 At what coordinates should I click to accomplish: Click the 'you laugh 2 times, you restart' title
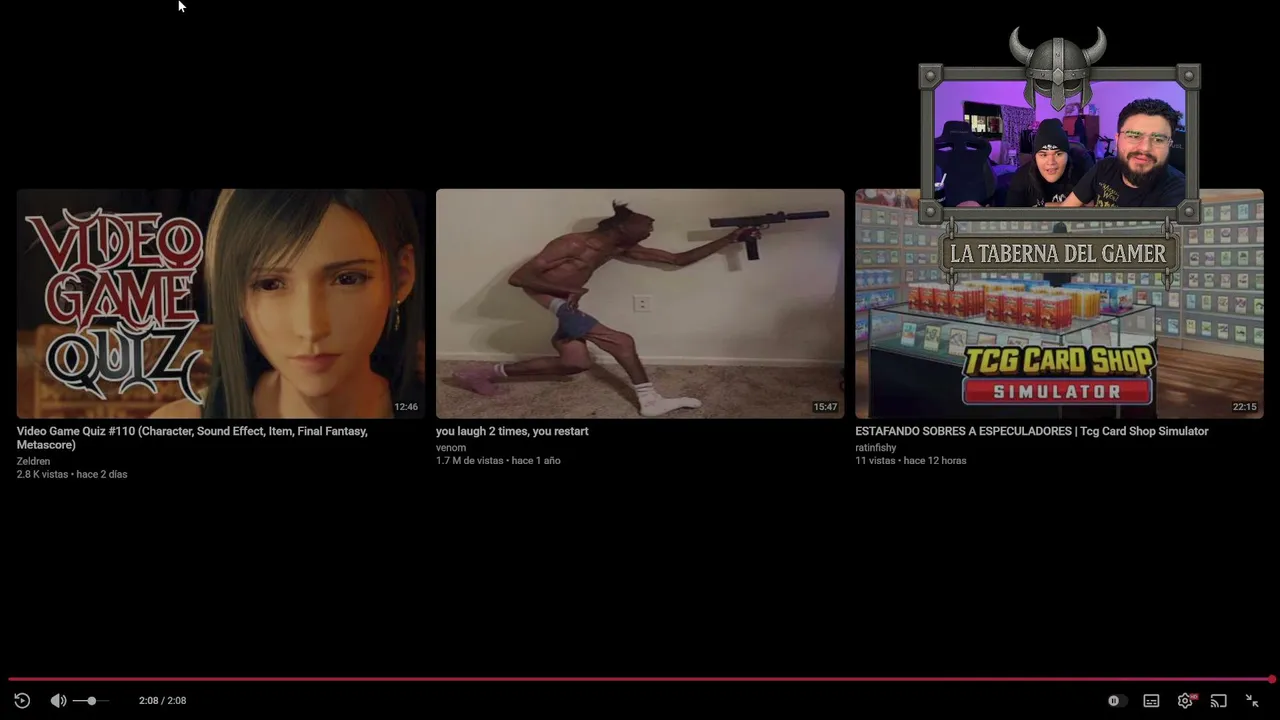click(512, 431)
